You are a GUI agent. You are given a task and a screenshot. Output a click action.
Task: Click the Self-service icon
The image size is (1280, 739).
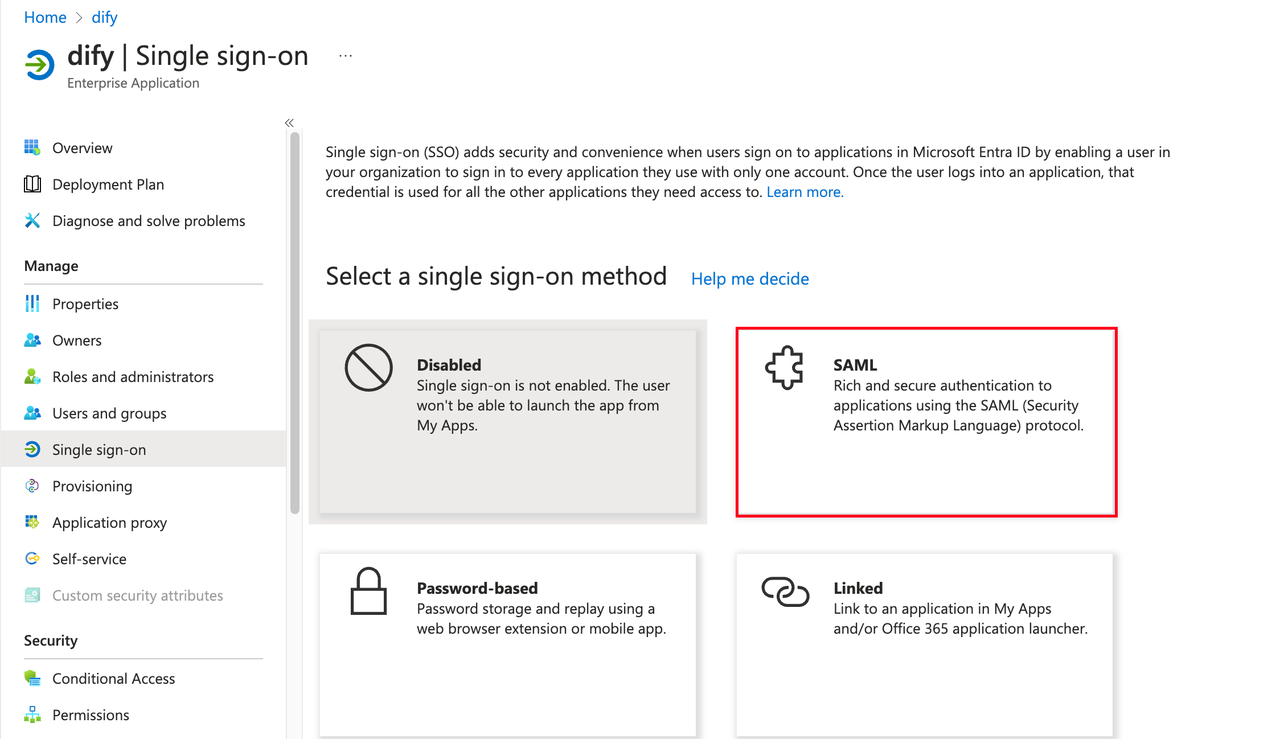point(32,559)
